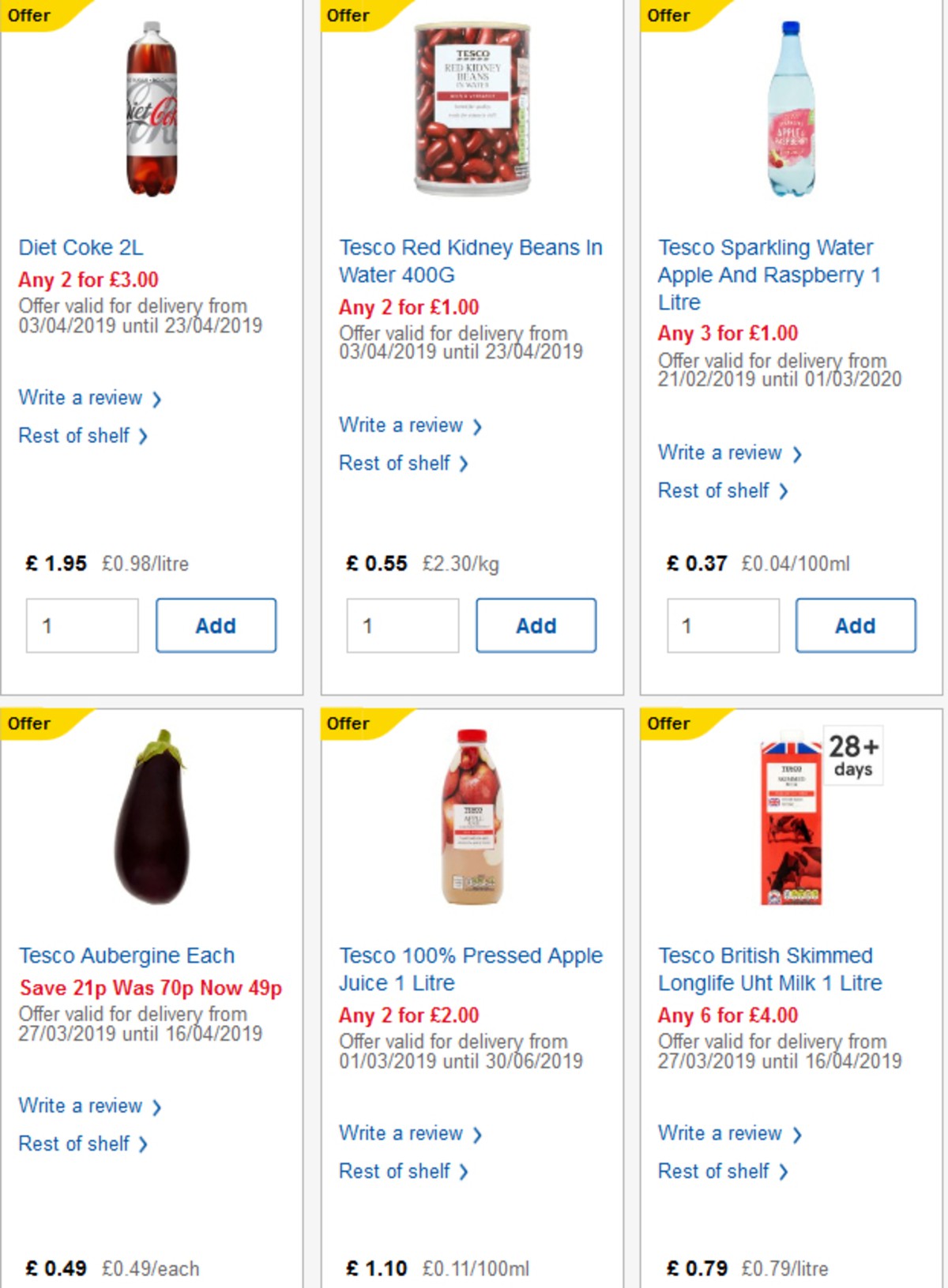Click the Pressed Apple Juice bottle image
This screenshot has height=1288, width=948.
coord(474,817)
